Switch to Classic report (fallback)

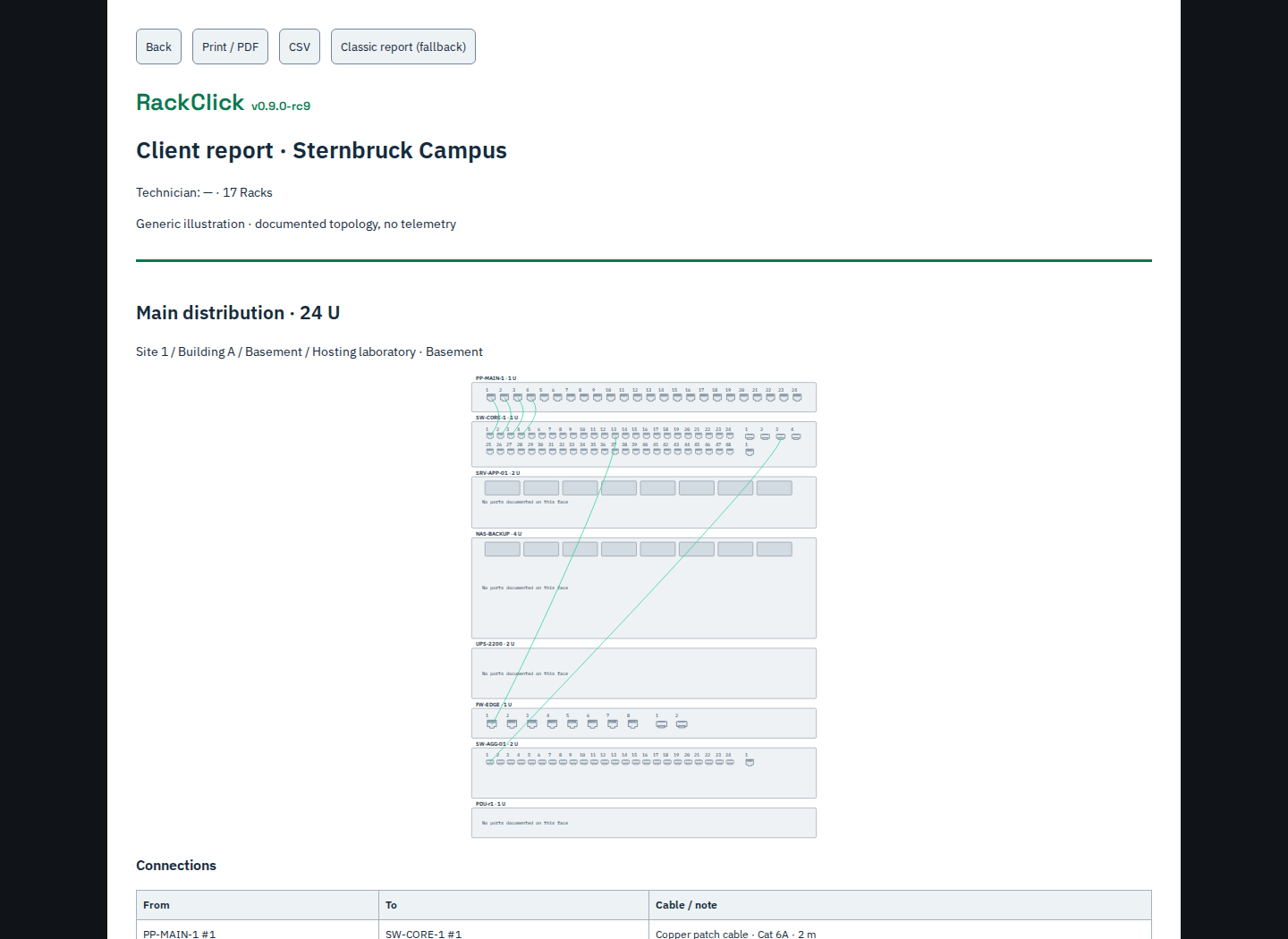pyautogui.click(x=403, y=47)
